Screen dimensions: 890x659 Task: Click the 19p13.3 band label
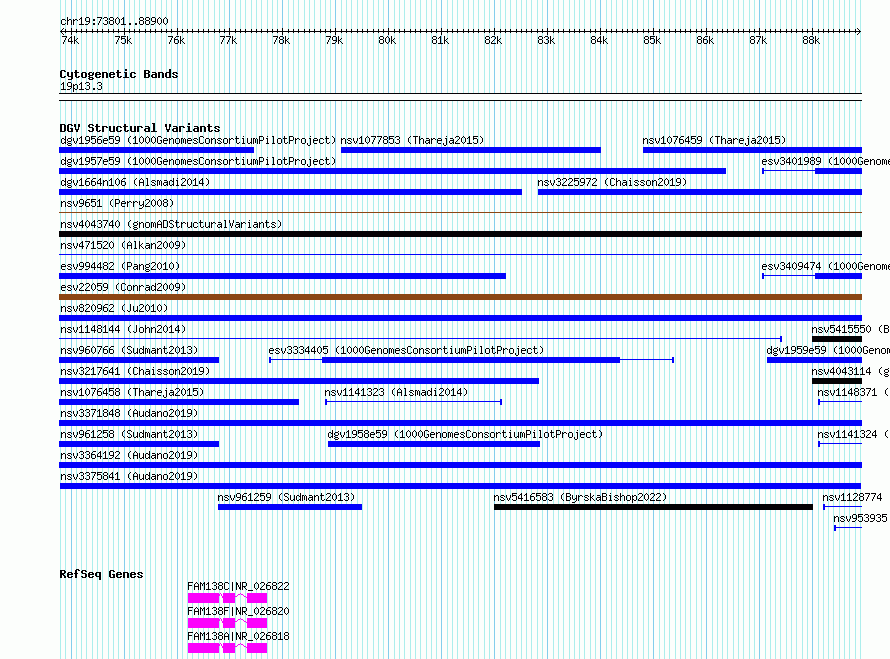click(x=81, y=86)
